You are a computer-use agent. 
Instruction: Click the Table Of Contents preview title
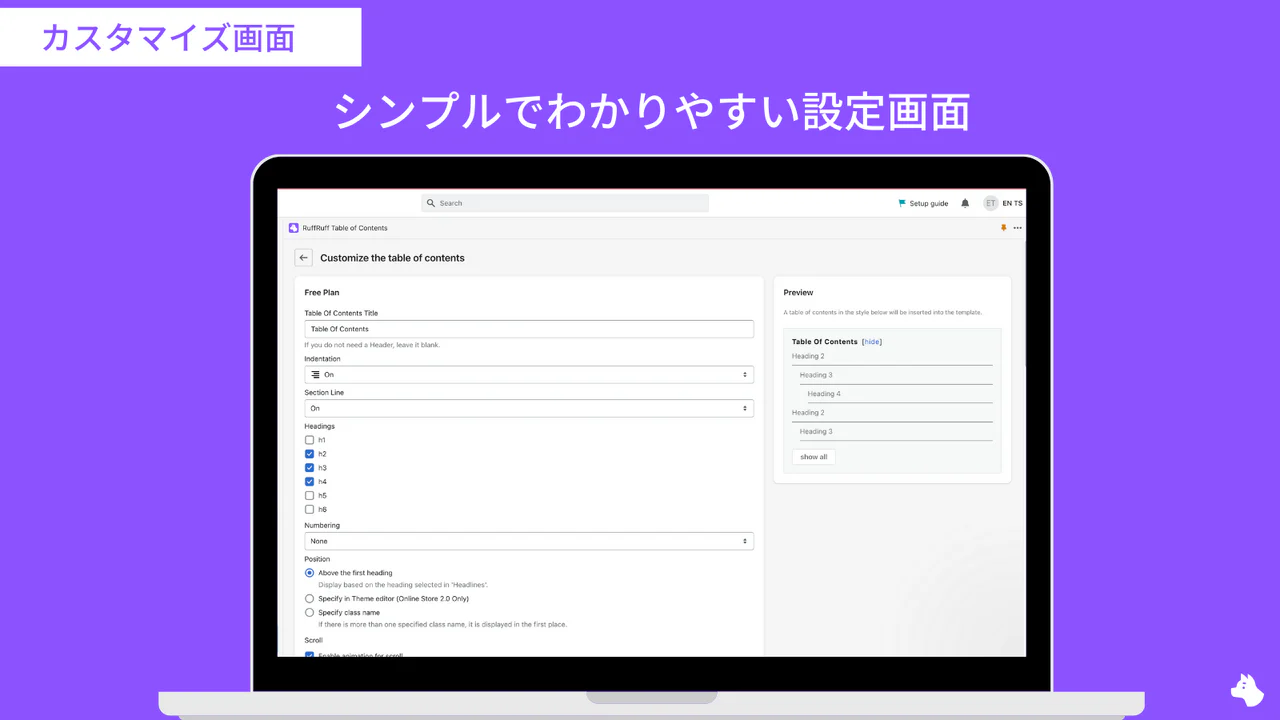click(825, 342)
